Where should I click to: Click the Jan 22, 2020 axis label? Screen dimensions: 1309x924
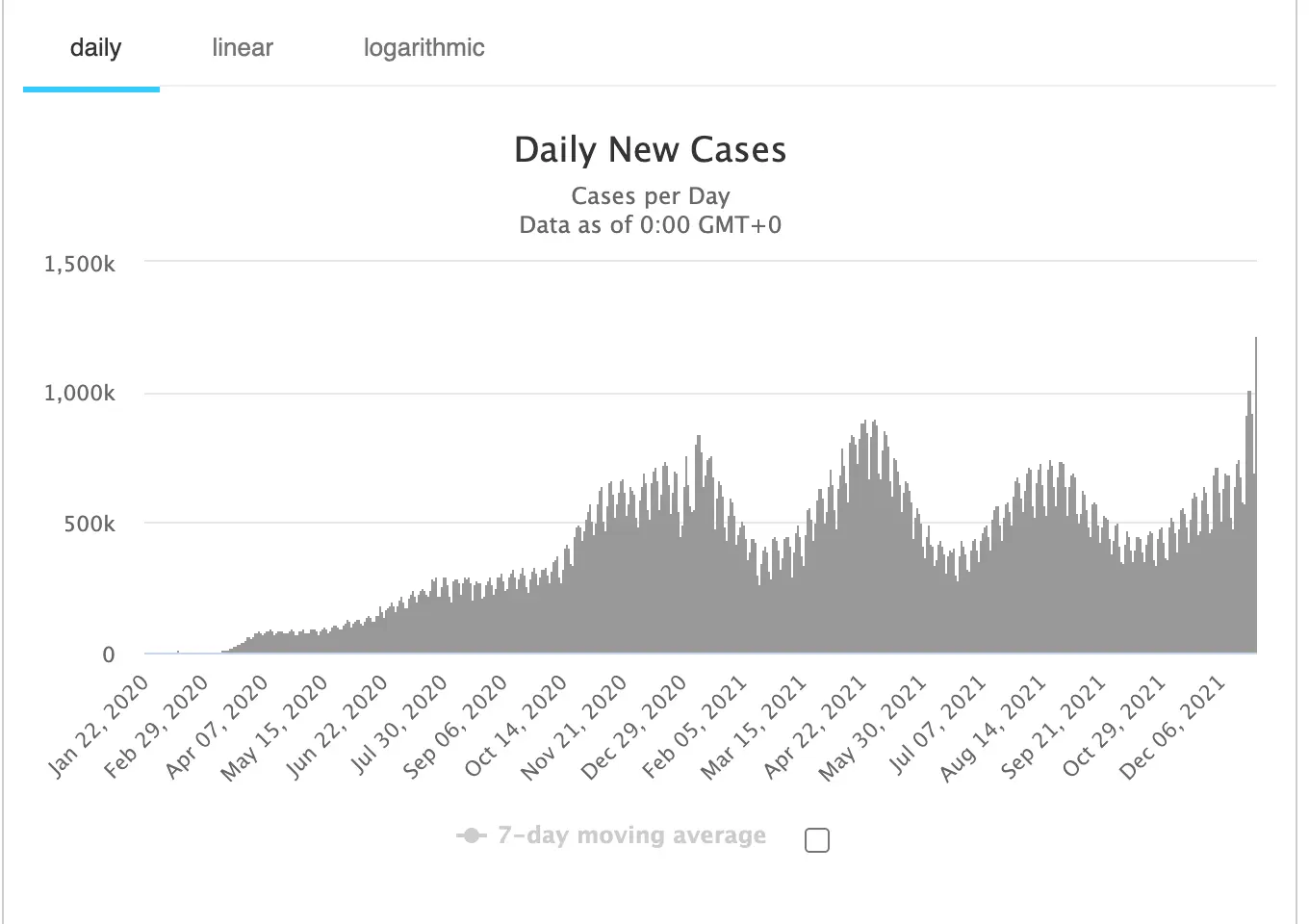pos(98,726)
